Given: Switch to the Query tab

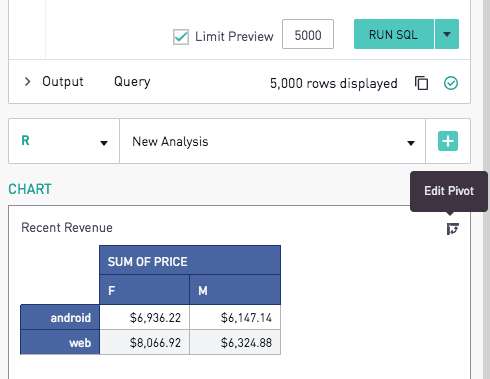Looking at the screenshot, I should [x=132, y=82].
